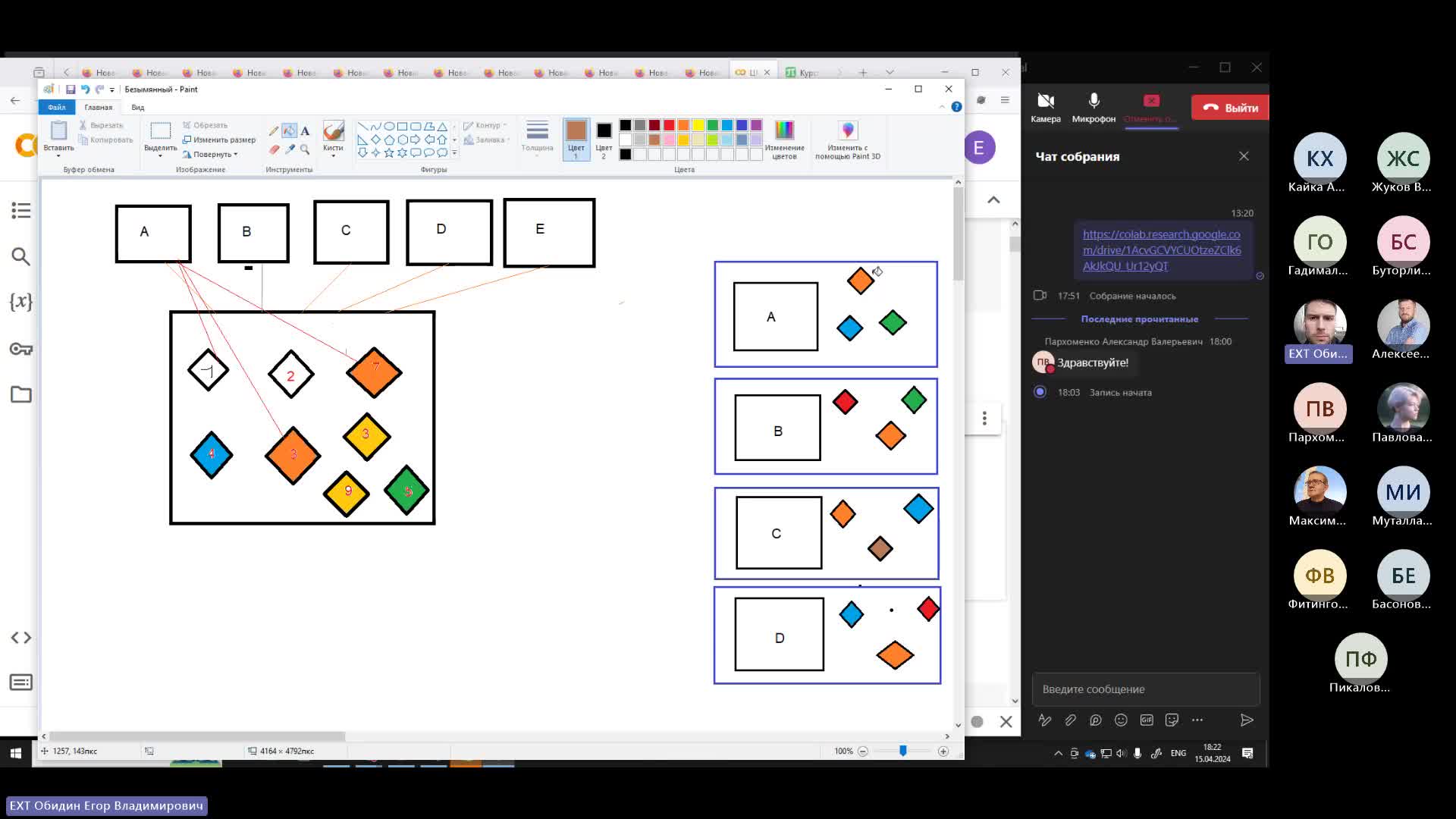Image resolution: width=1456 pixels, height=819 pixels.
Task: Click Paint vertical scrollbar
Action: (959, 453)
